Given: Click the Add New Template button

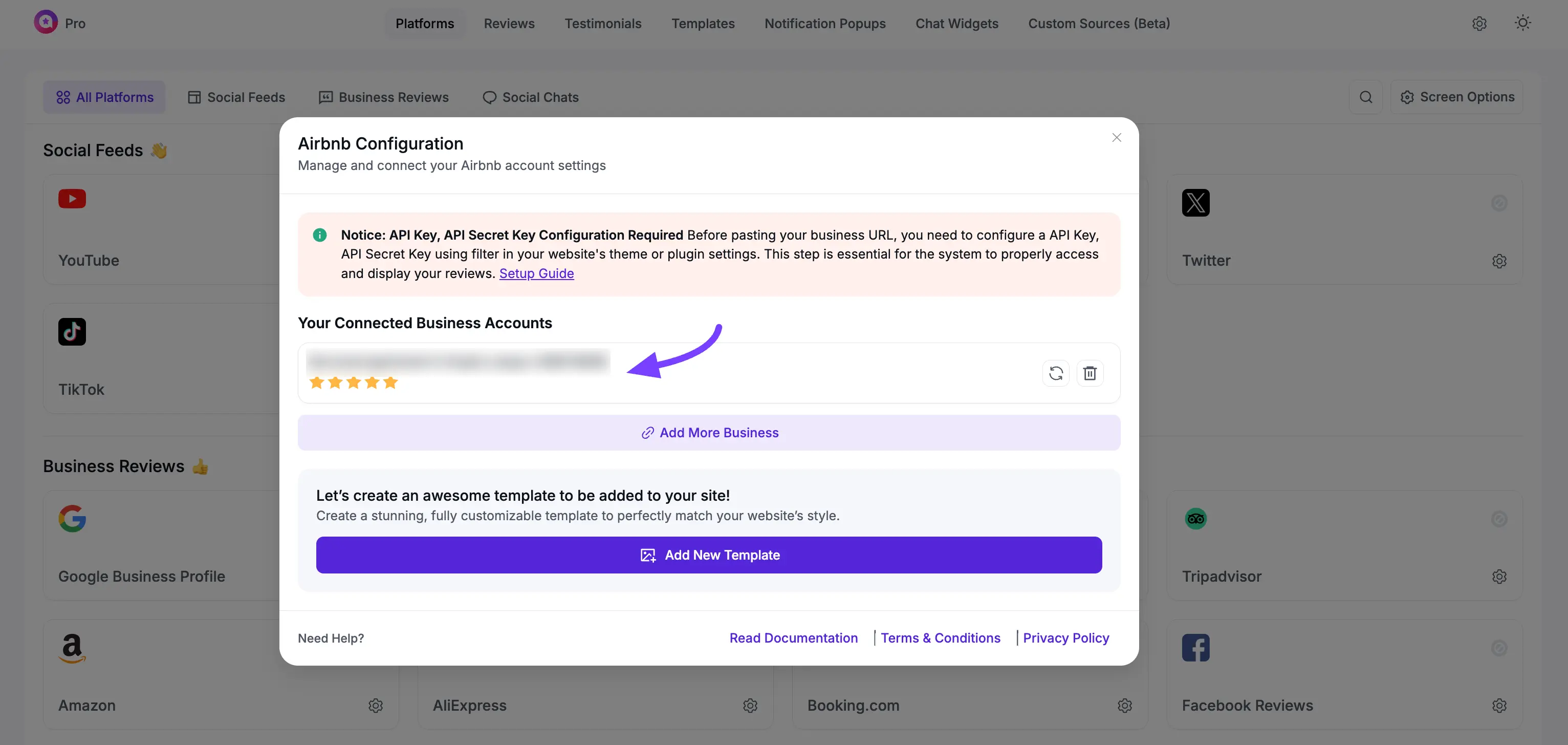Looking at the screenshot, I should click(709, 555).
